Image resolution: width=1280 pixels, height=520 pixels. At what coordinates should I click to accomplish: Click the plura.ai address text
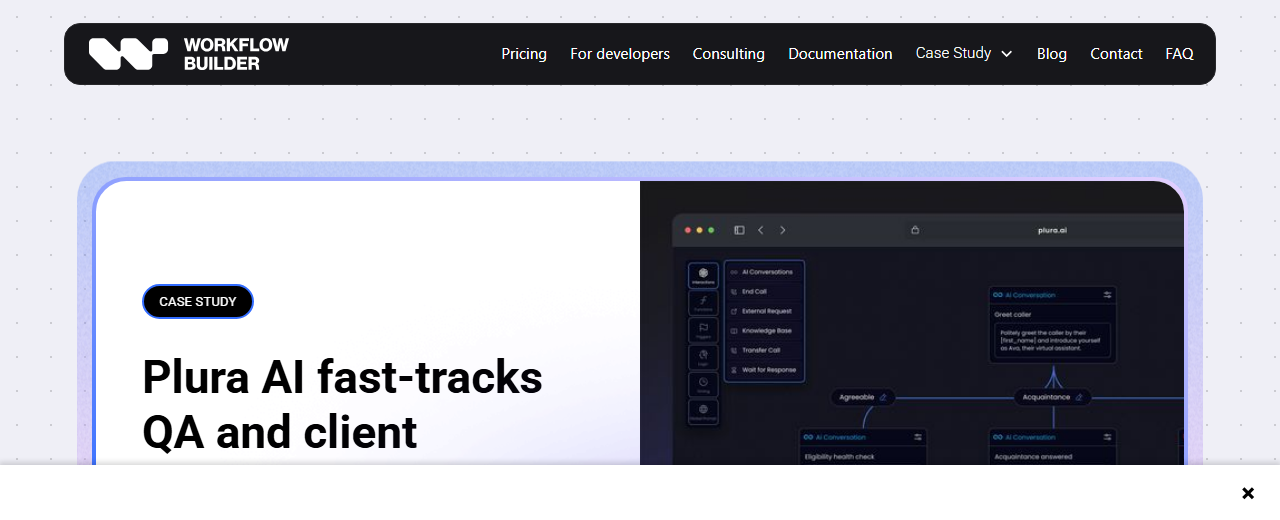1052,230
